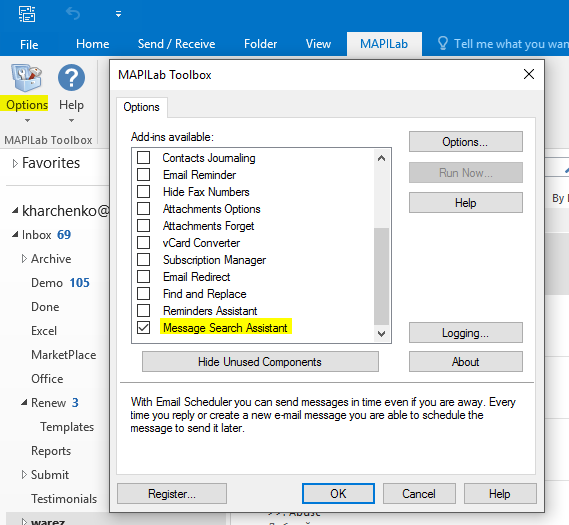The height and width of the screenshot is (525, 569).
Task: Click the add-ins list scroll up arrow
Action: pos(381,158)
